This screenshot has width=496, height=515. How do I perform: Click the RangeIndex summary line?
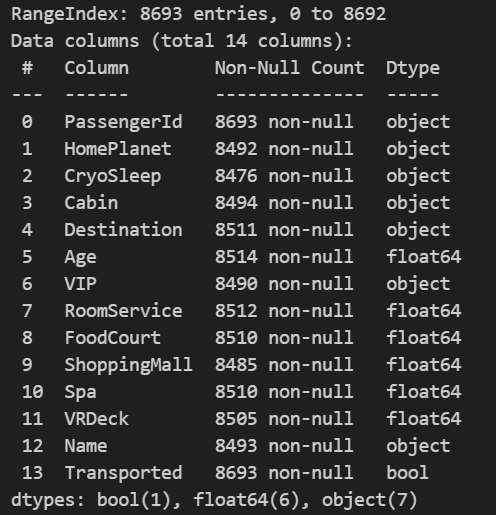point(199,14)
